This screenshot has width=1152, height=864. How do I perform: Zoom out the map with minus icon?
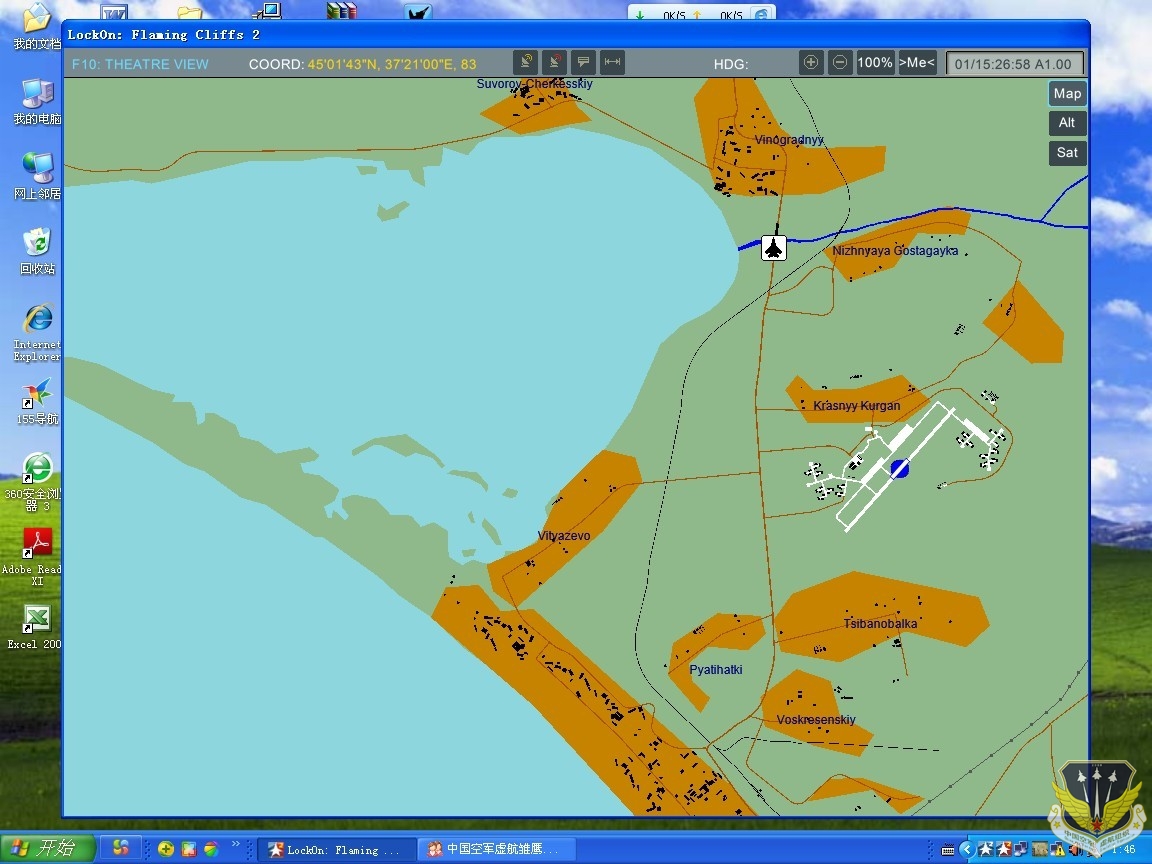(x=840, y=62)
